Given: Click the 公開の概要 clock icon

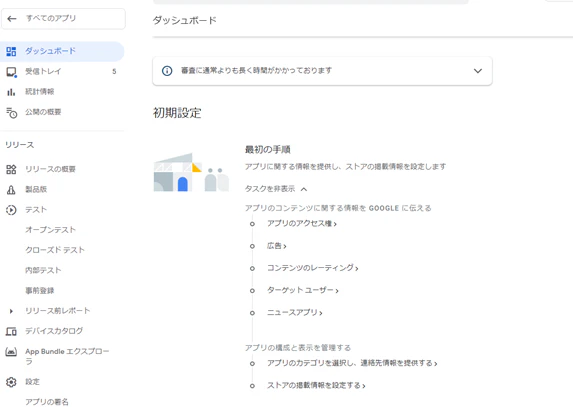Looking at the screenshot, I should (11, 113).
